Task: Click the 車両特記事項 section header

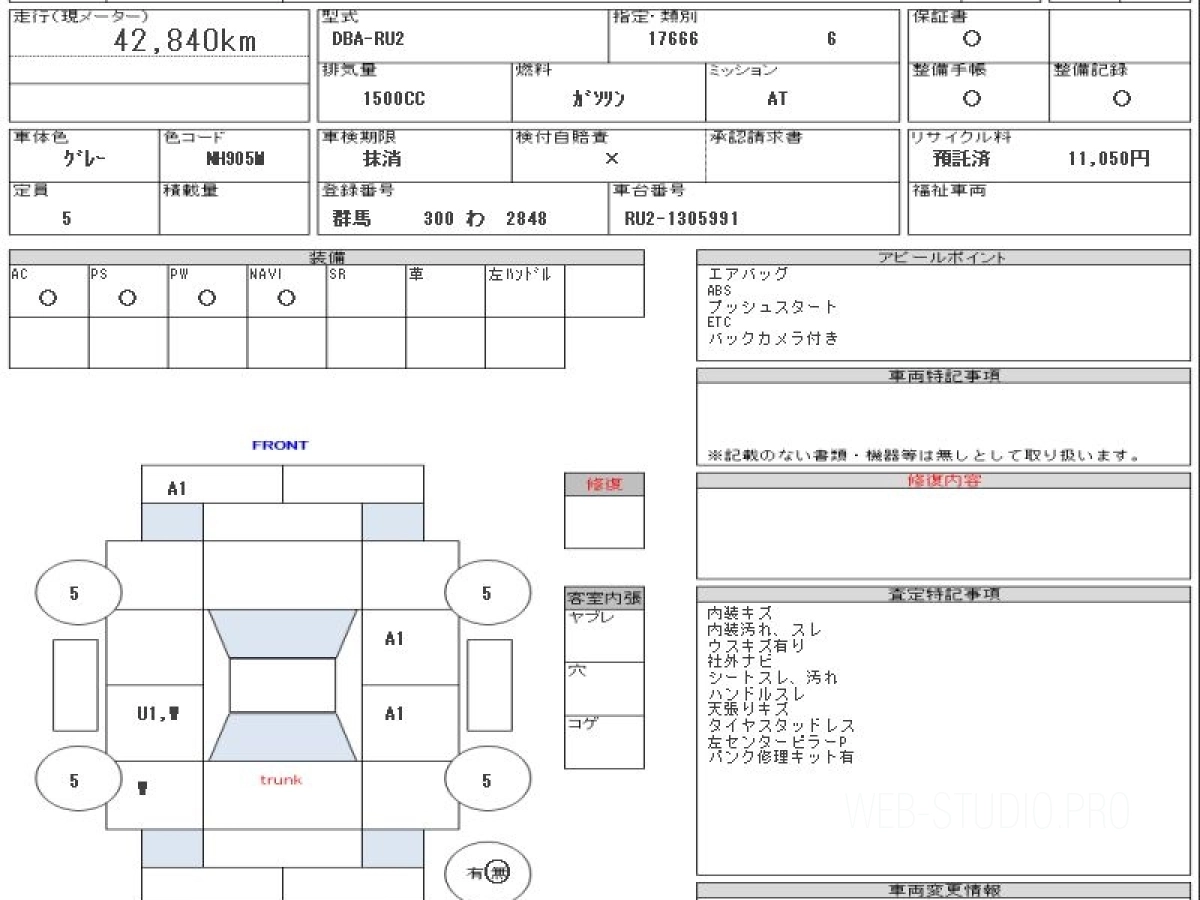Action: click(942, 376)
